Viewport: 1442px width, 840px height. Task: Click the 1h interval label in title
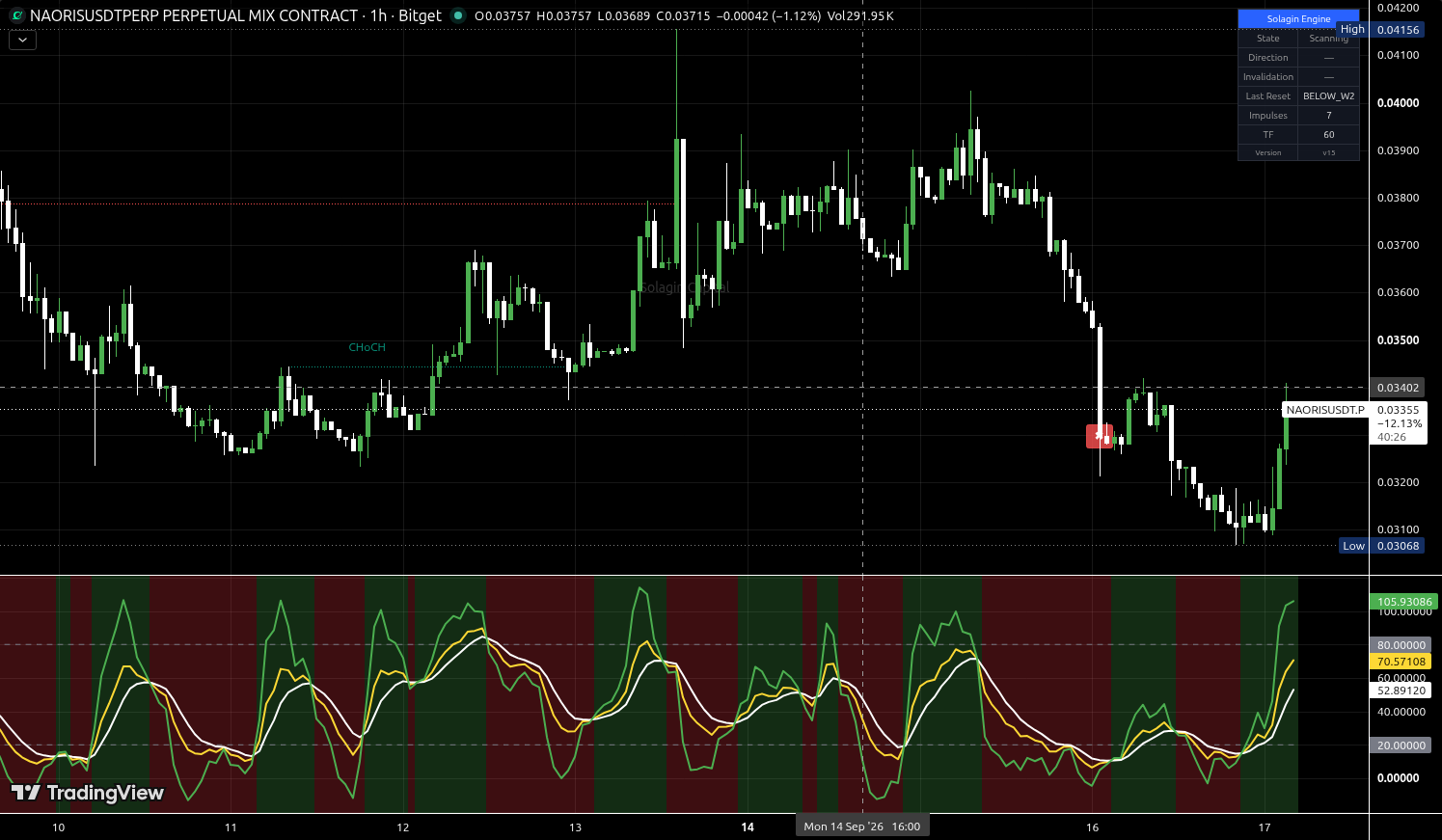coord(378,15)
